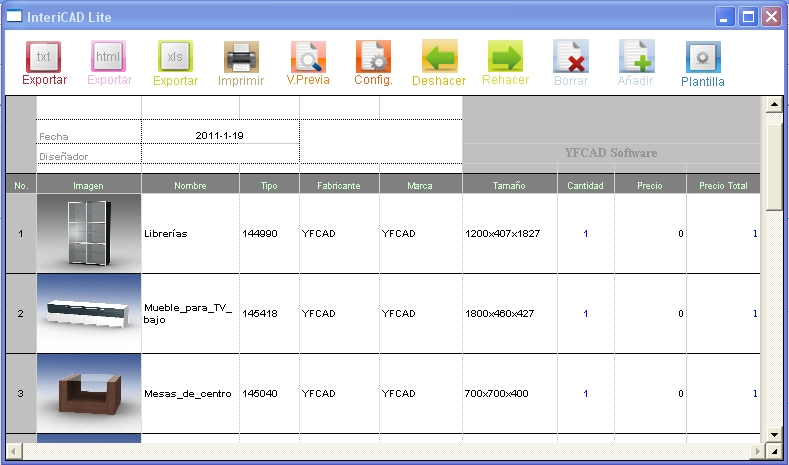Select the TV cabinet thumbnail

pyautogui.click(x=89, y=314)
